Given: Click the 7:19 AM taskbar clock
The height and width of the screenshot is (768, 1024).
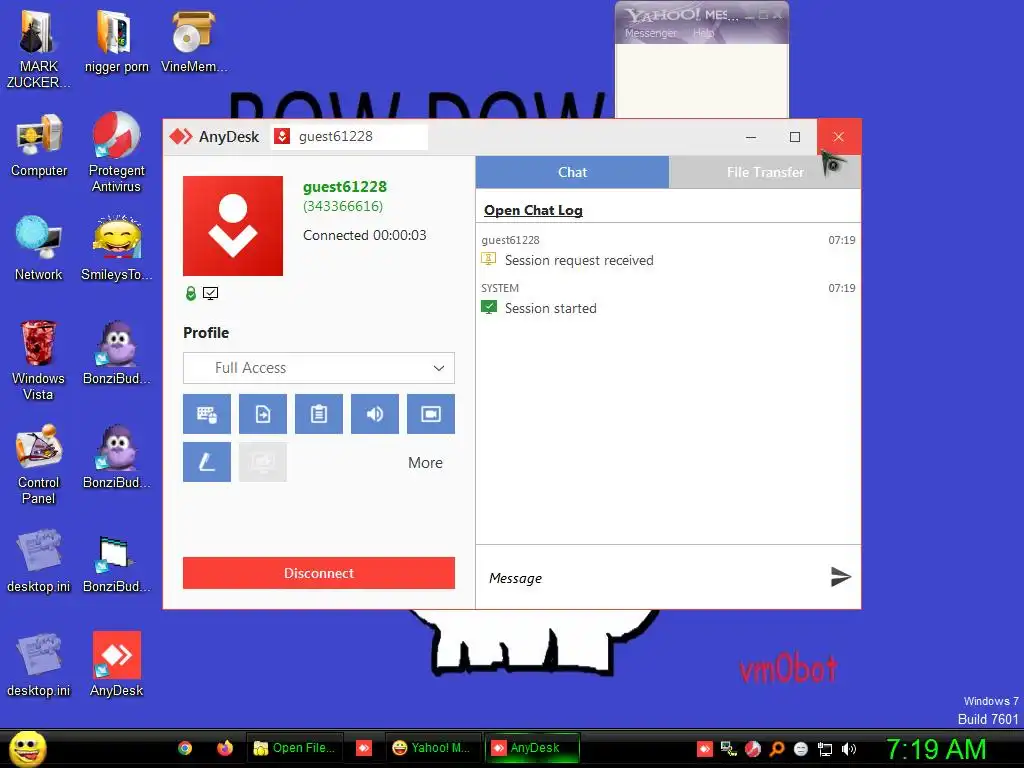Looking at the screenshot, I should click(x=936, y=749).
